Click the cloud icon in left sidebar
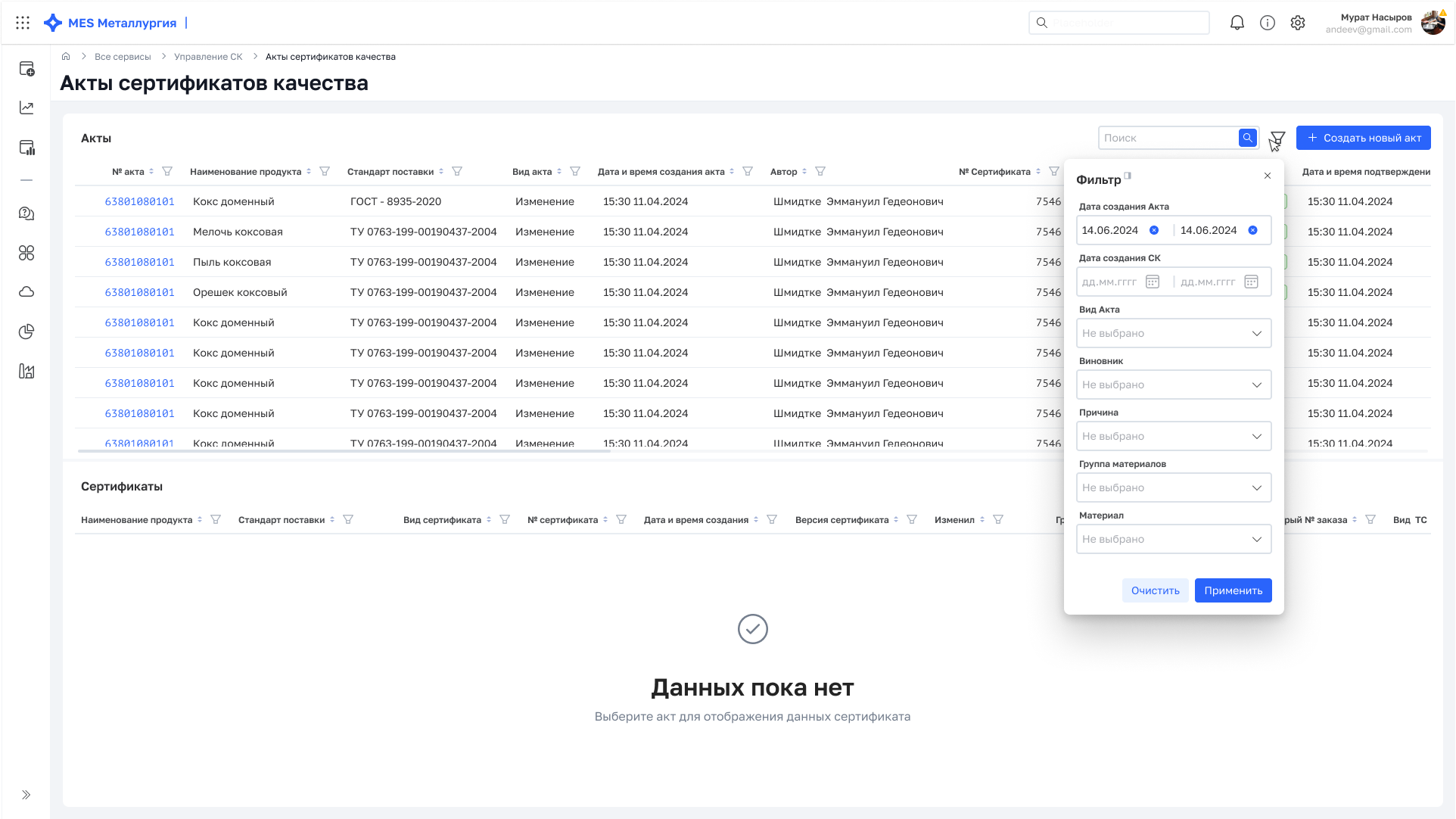 point(26,292)
